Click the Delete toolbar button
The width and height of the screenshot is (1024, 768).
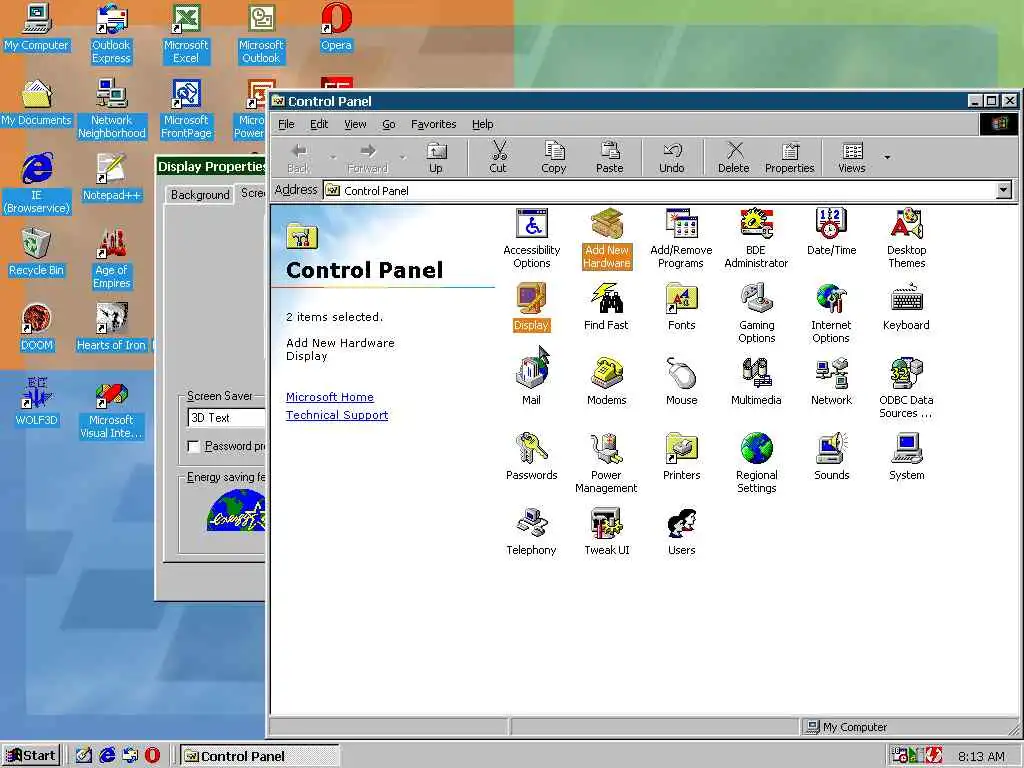point(733,158)
